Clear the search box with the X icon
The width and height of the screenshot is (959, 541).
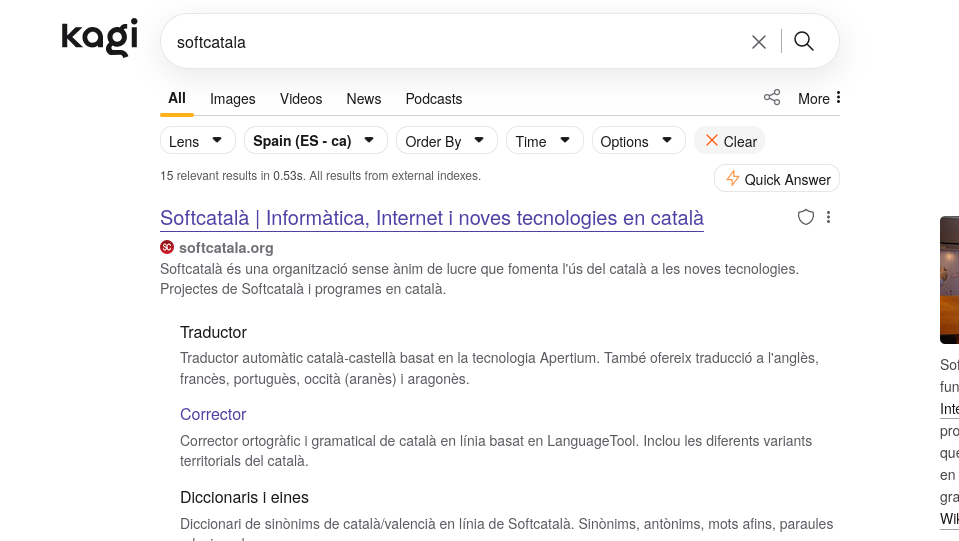click(x=758, y=42)
